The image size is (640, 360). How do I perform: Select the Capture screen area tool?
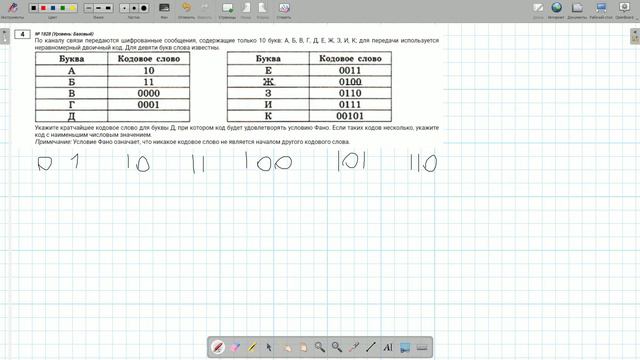coord(405,347)
